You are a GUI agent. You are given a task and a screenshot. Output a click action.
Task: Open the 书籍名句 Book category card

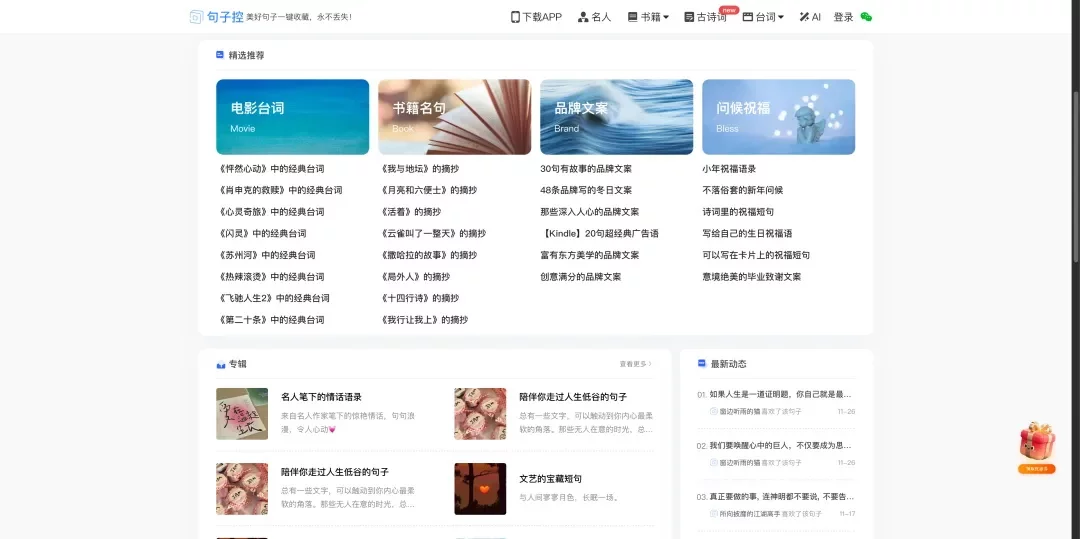tap(455, 117)
